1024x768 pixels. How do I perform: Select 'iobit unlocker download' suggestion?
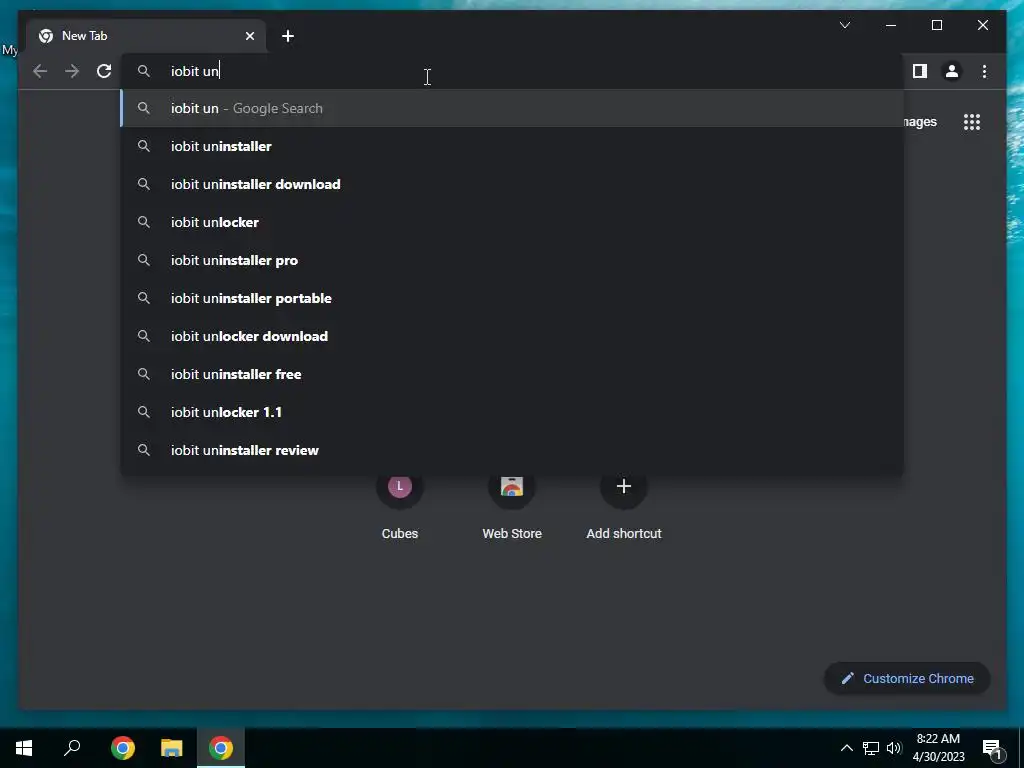(513, 336)
